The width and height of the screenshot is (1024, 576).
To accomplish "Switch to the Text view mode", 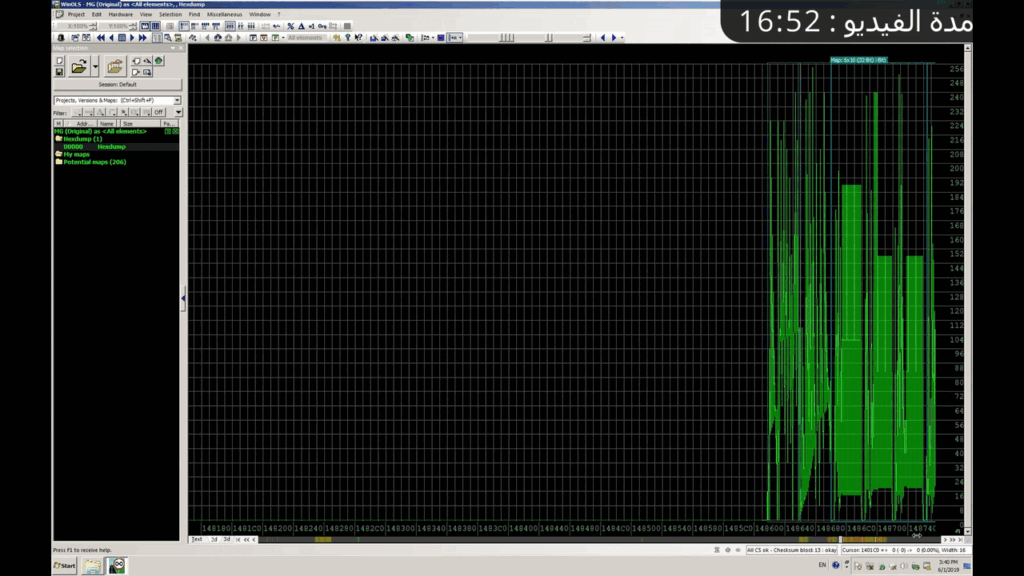I will click(197, 539).
